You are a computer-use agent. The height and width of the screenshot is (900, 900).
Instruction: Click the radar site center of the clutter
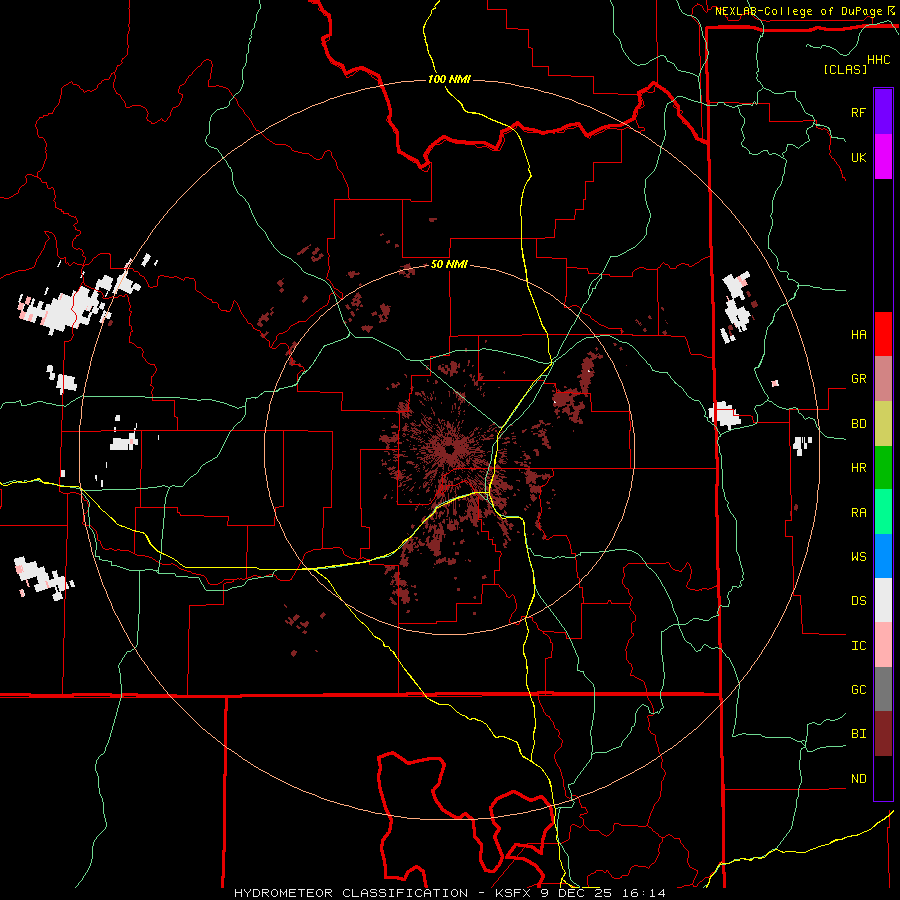449,449
